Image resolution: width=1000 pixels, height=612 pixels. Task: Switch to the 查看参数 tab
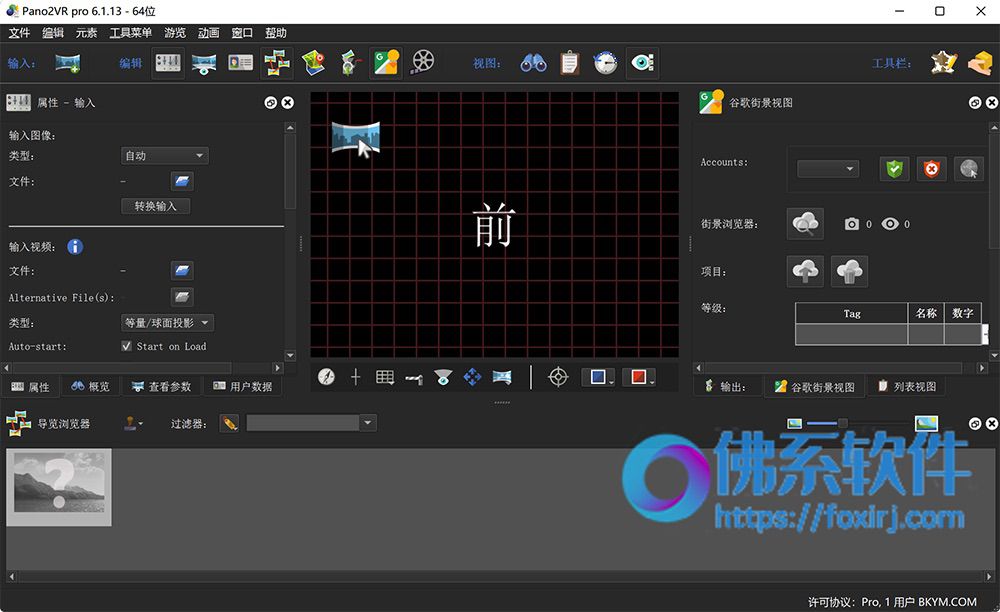161,387
